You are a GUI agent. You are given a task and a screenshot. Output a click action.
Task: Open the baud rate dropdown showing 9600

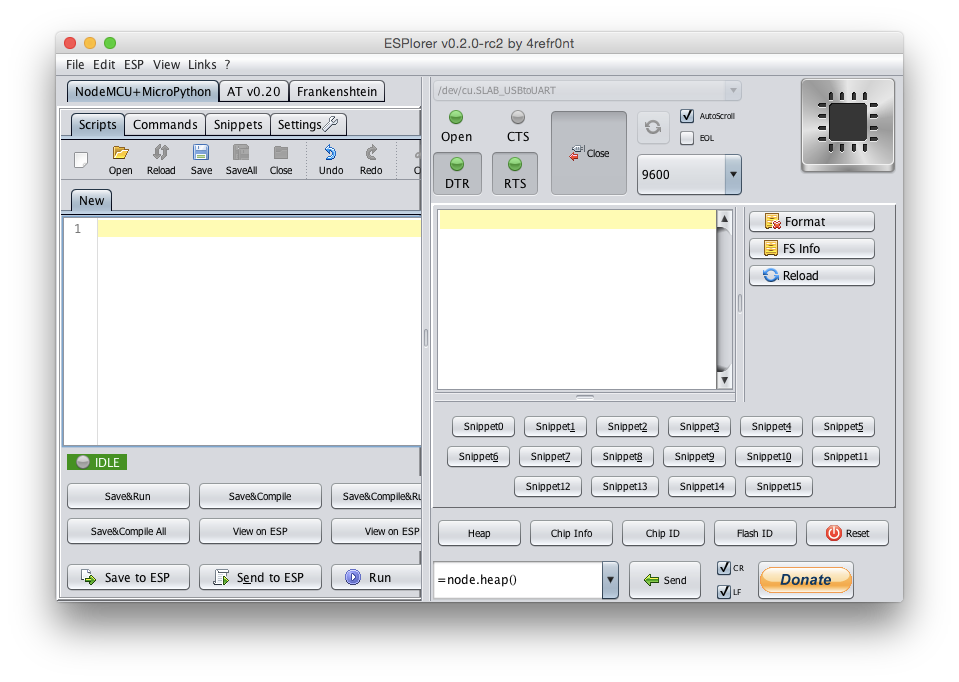(x=733, y=174)
